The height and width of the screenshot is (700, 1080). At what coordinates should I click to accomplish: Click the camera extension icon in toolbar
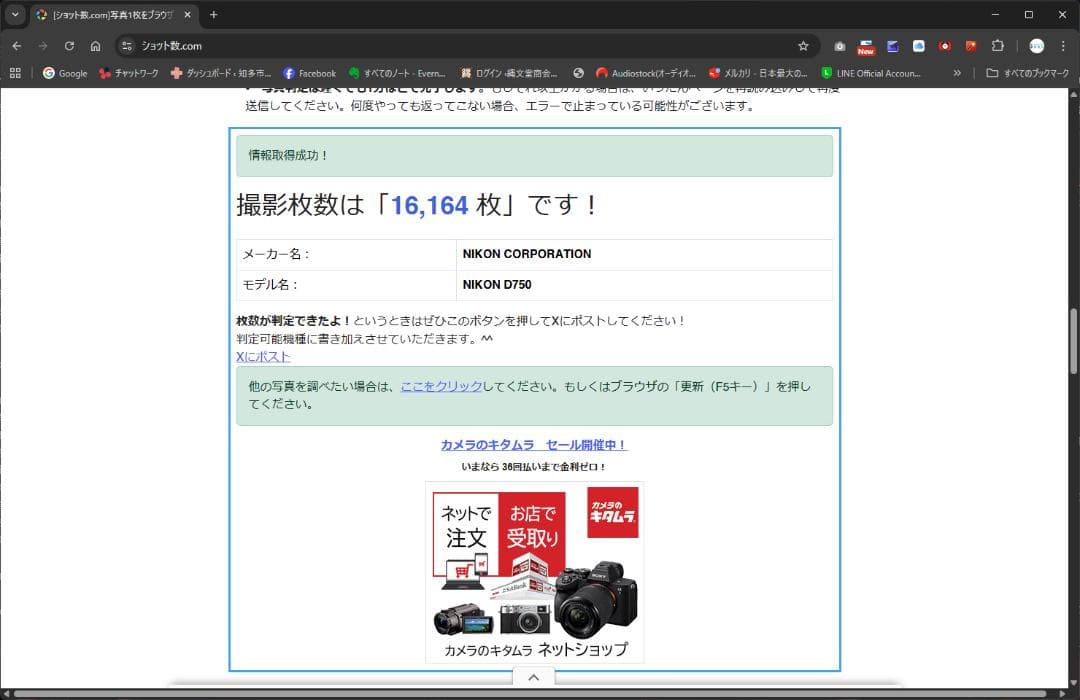click(840, 46)
